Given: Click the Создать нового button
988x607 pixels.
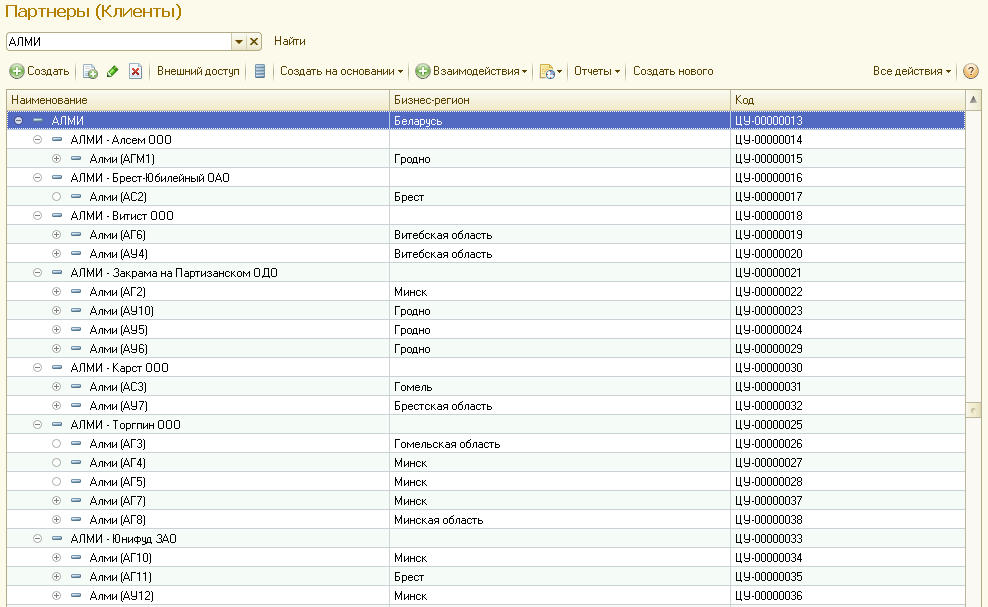Looking at the screenshot, I should [673, 72].
